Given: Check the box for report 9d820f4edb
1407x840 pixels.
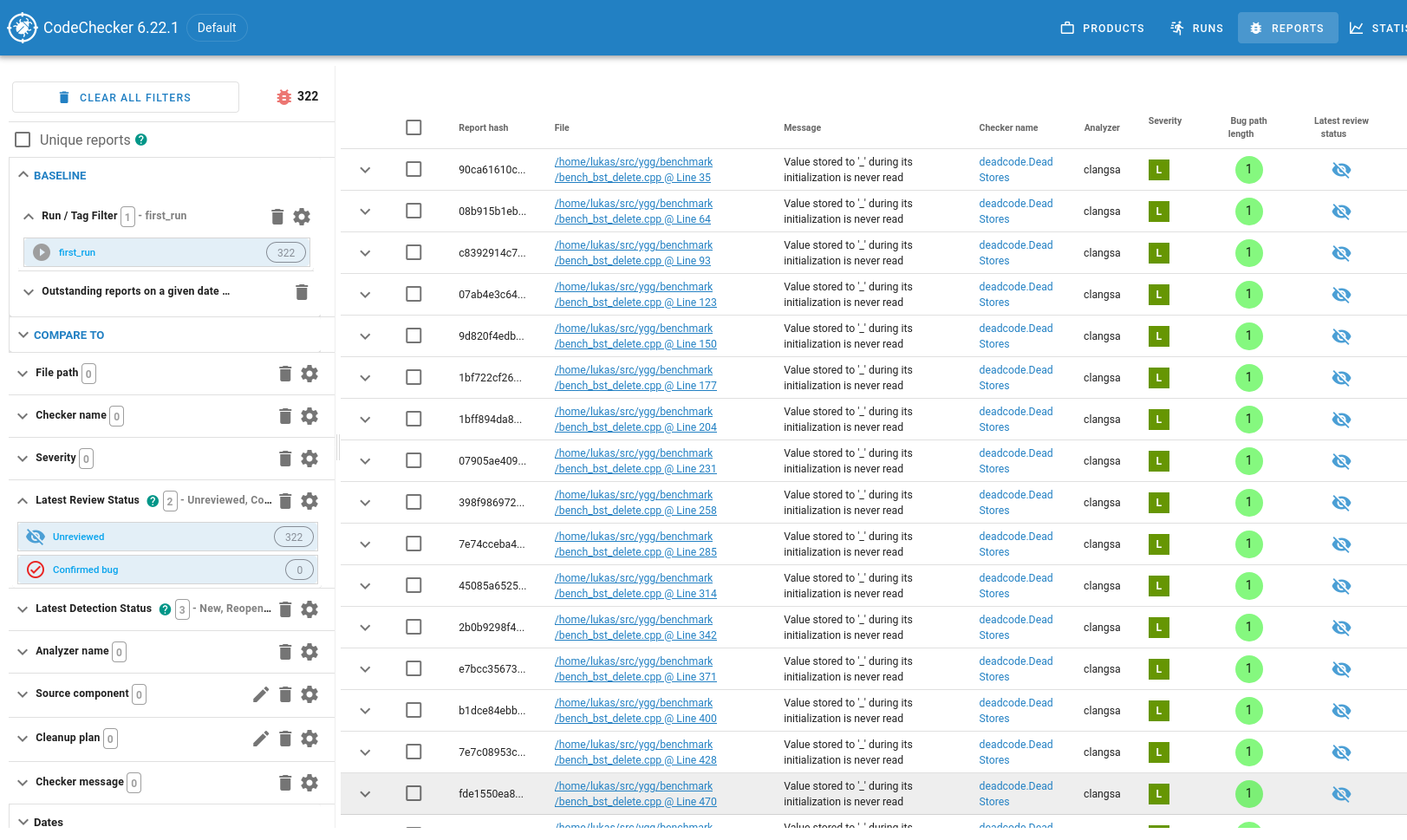Looking at the screenshot, I should click(x=414, y=335).
